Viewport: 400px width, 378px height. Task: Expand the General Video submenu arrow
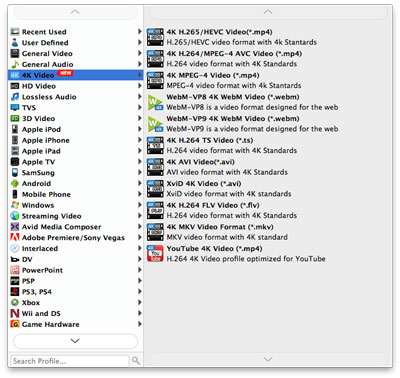coord(140,53)
